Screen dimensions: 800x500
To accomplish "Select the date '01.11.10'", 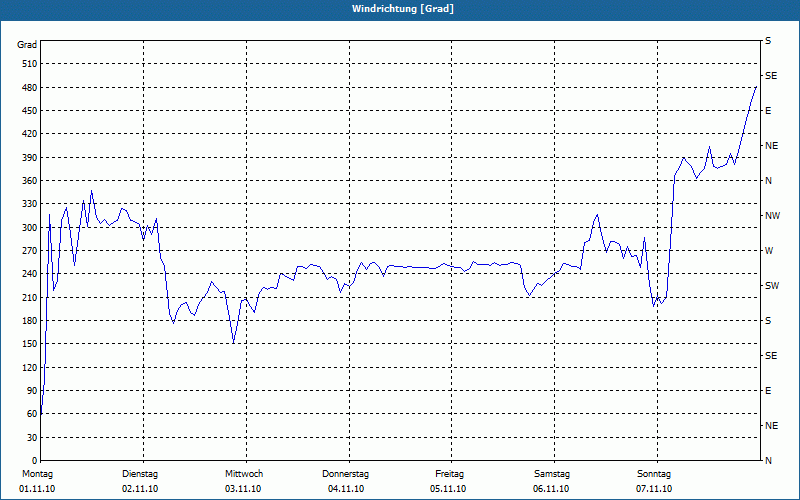I will pyautogui.click(x=37, y=489).
